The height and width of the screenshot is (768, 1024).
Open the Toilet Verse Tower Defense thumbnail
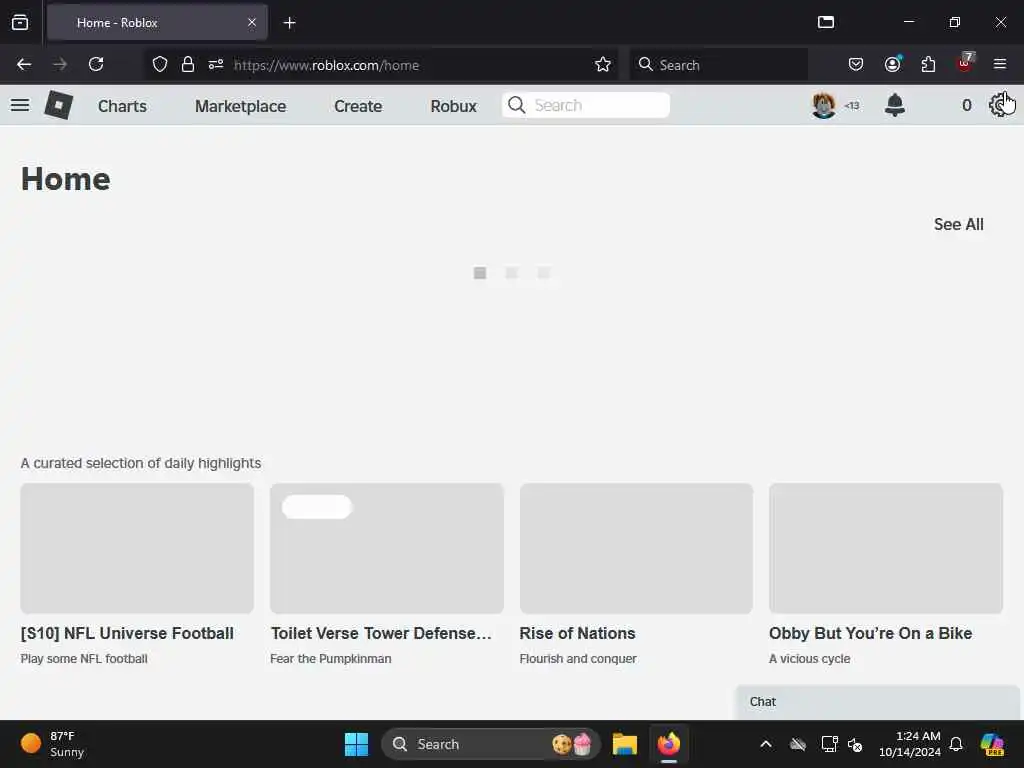pyautogui.click(x=387, y=549)
